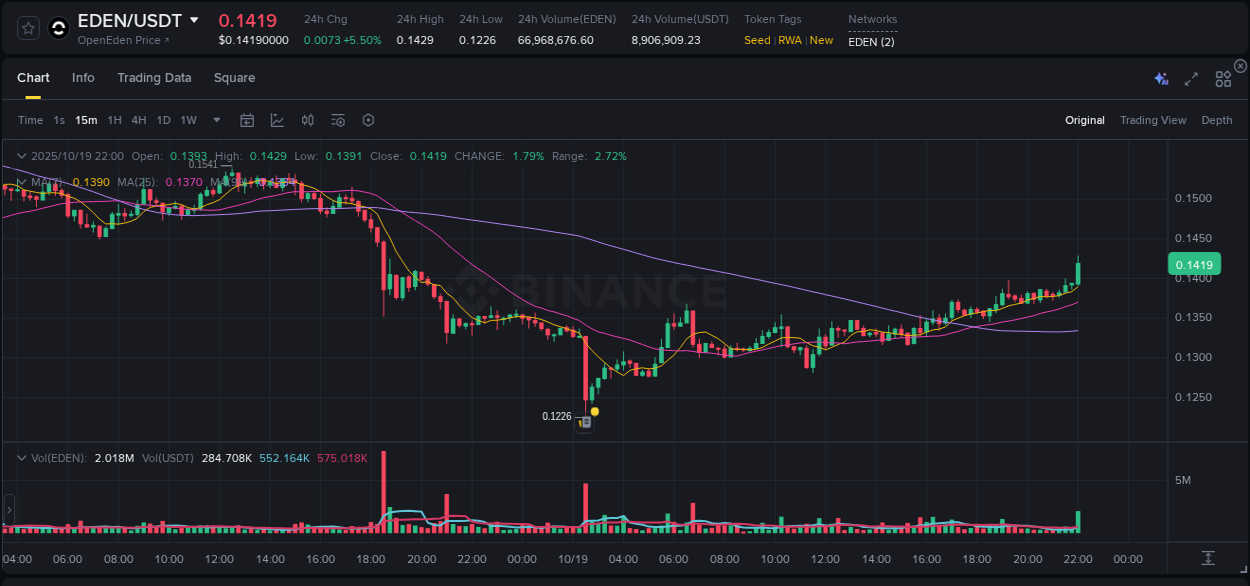Viewport: 1250px width, 586px height.
Task: Open the EDEN/USDT pair dropdown
Action: (196, 20)
